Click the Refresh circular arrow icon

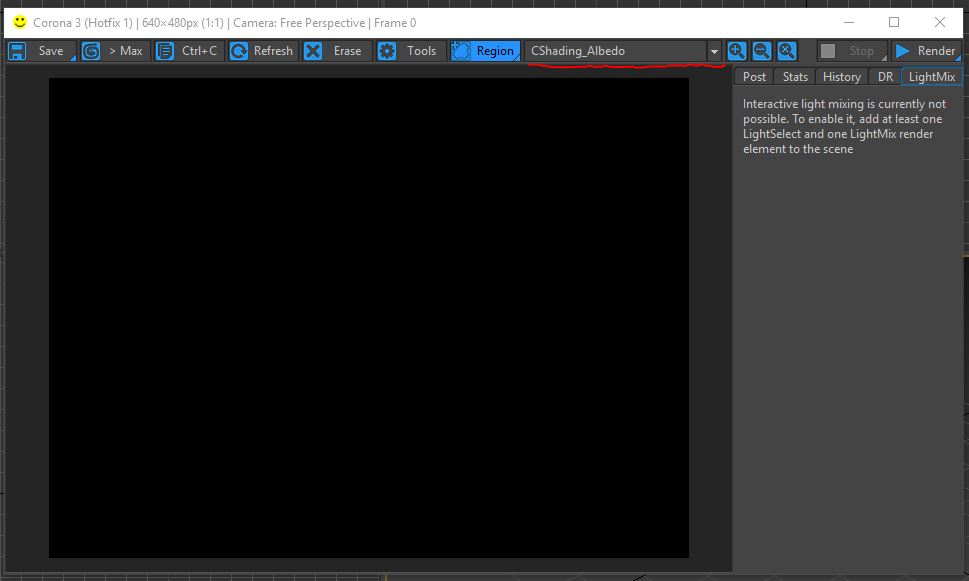(x=239, y=51)
